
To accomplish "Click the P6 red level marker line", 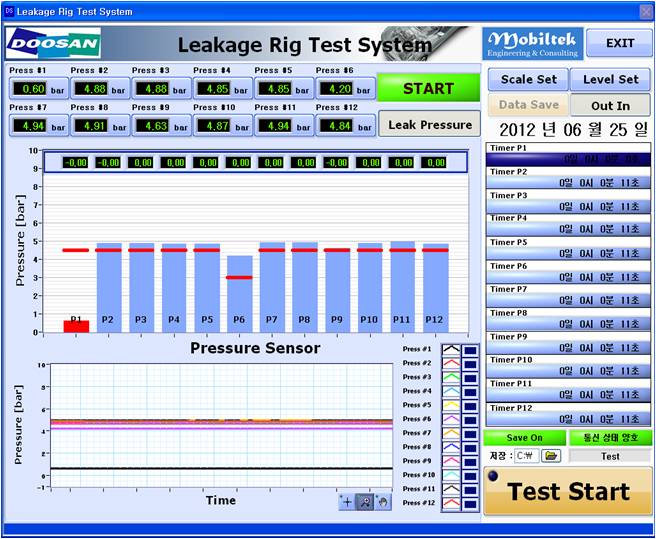I will [239, 277].
